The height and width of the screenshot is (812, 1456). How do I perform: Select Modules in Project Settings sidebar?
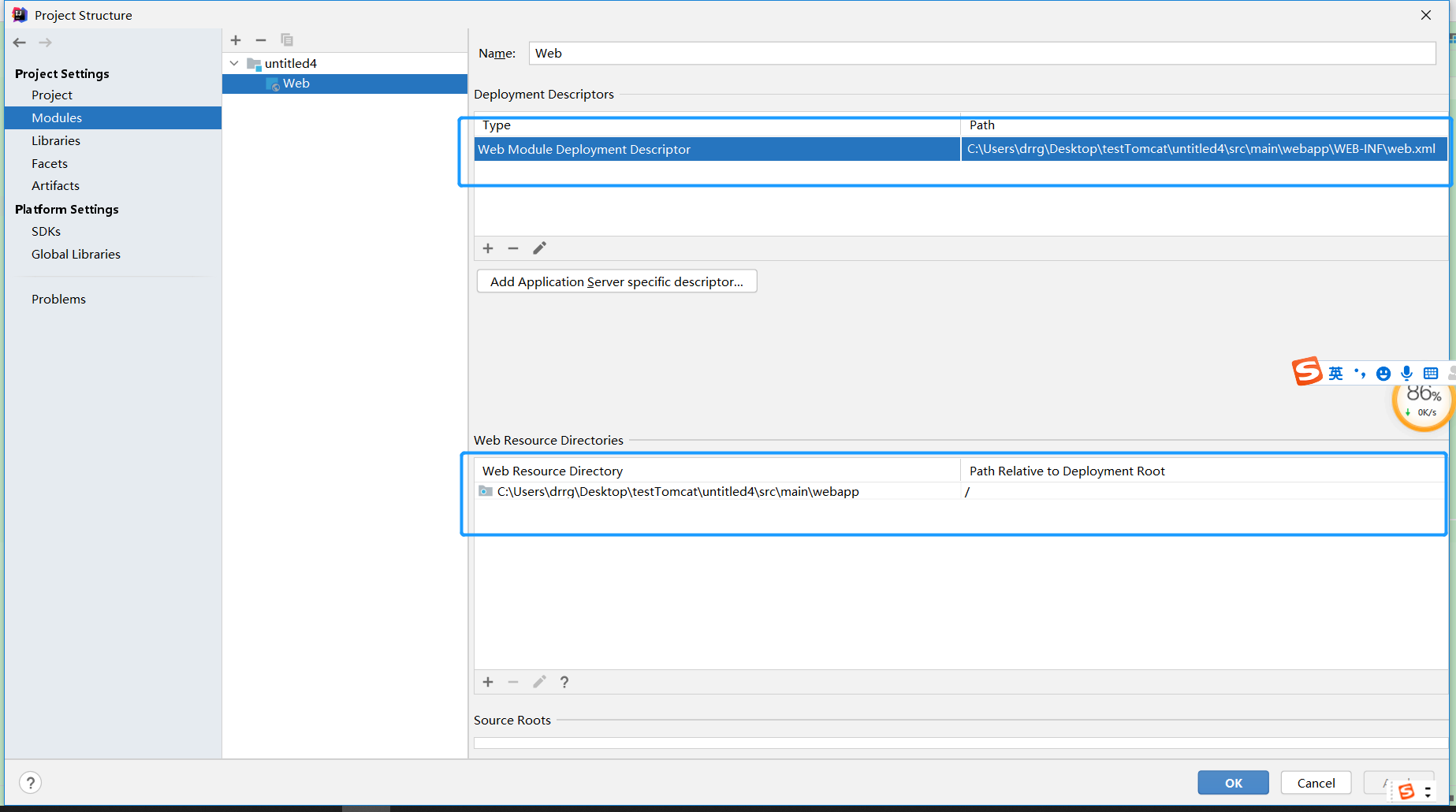(x=56, y=117)
